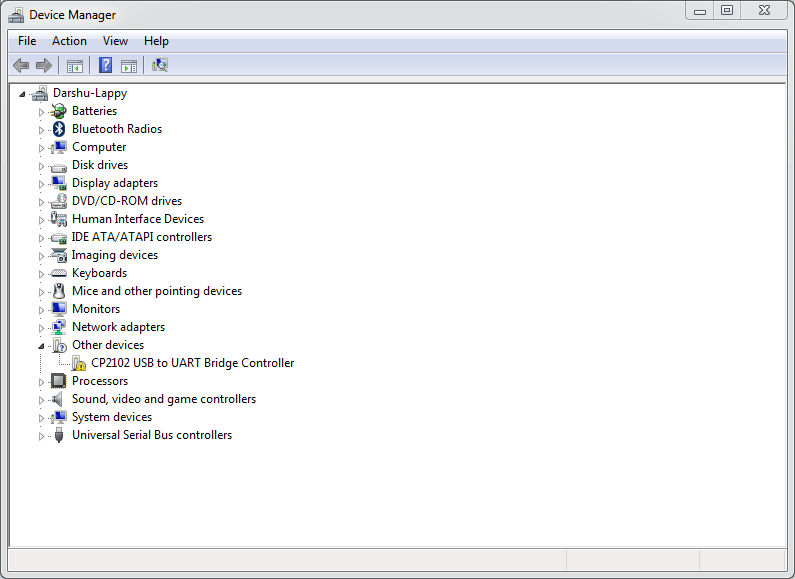The width and height of the screenshot is (795, 579).
Task: Click the Display adapters icon
Action: coord(59,183)
